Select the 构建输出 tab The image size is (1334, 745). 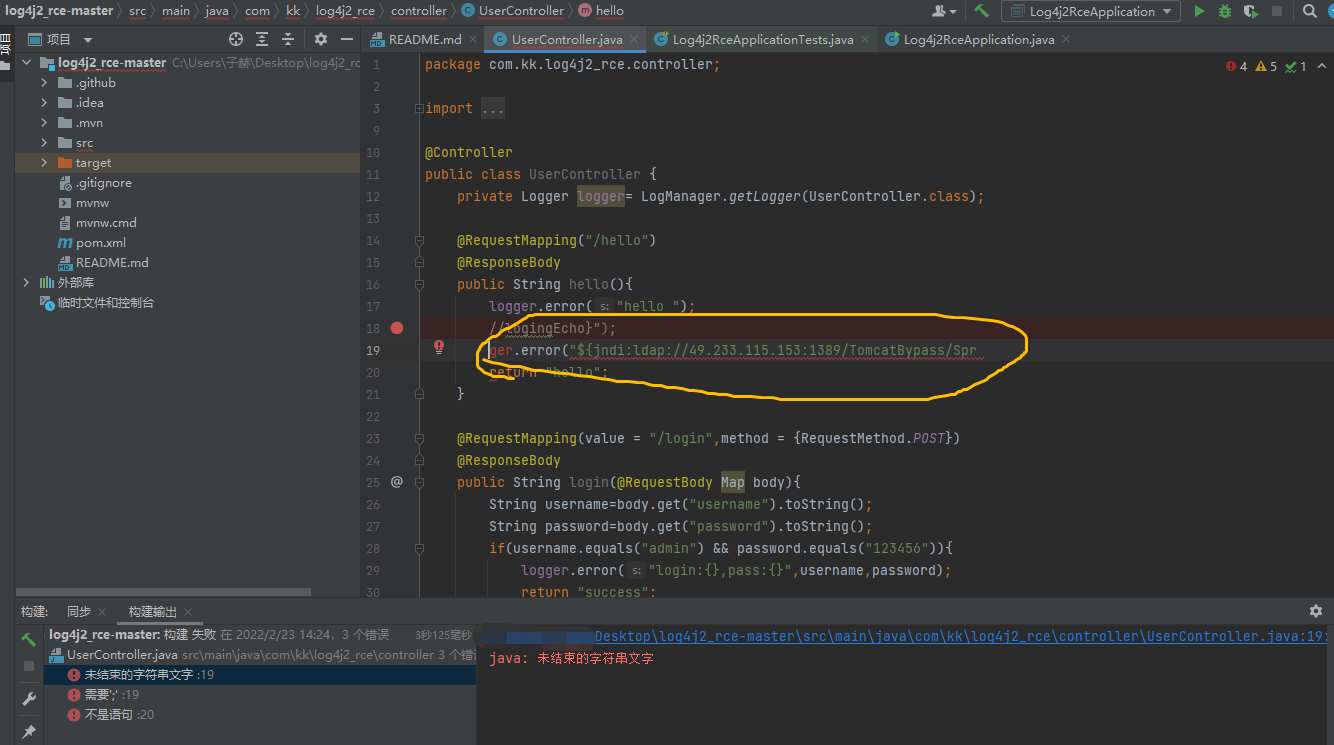point(152,611)
